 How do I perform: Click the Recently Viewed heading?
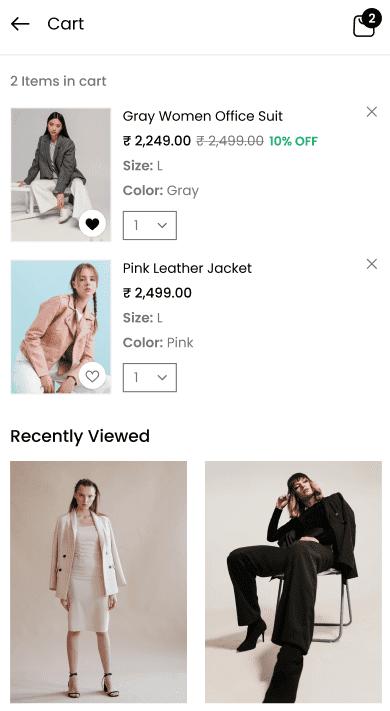click(80, 436)
